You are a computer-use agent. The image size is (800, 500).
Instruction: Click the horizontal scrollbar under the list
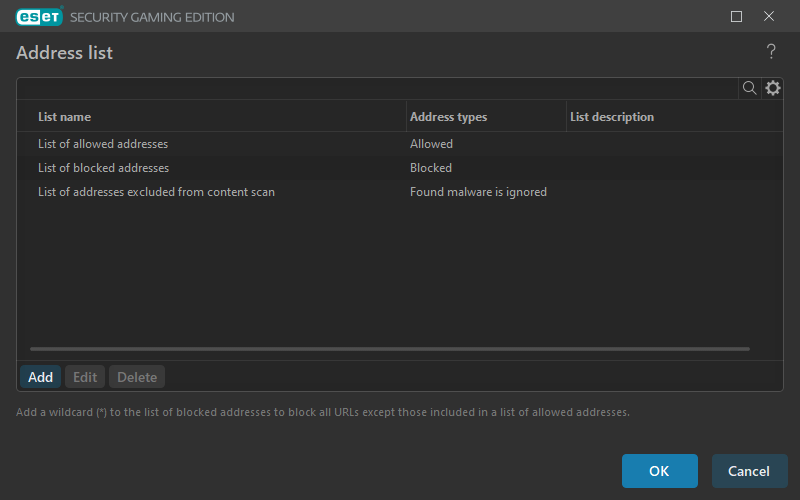pyautogui.click(x=390, y=349)
